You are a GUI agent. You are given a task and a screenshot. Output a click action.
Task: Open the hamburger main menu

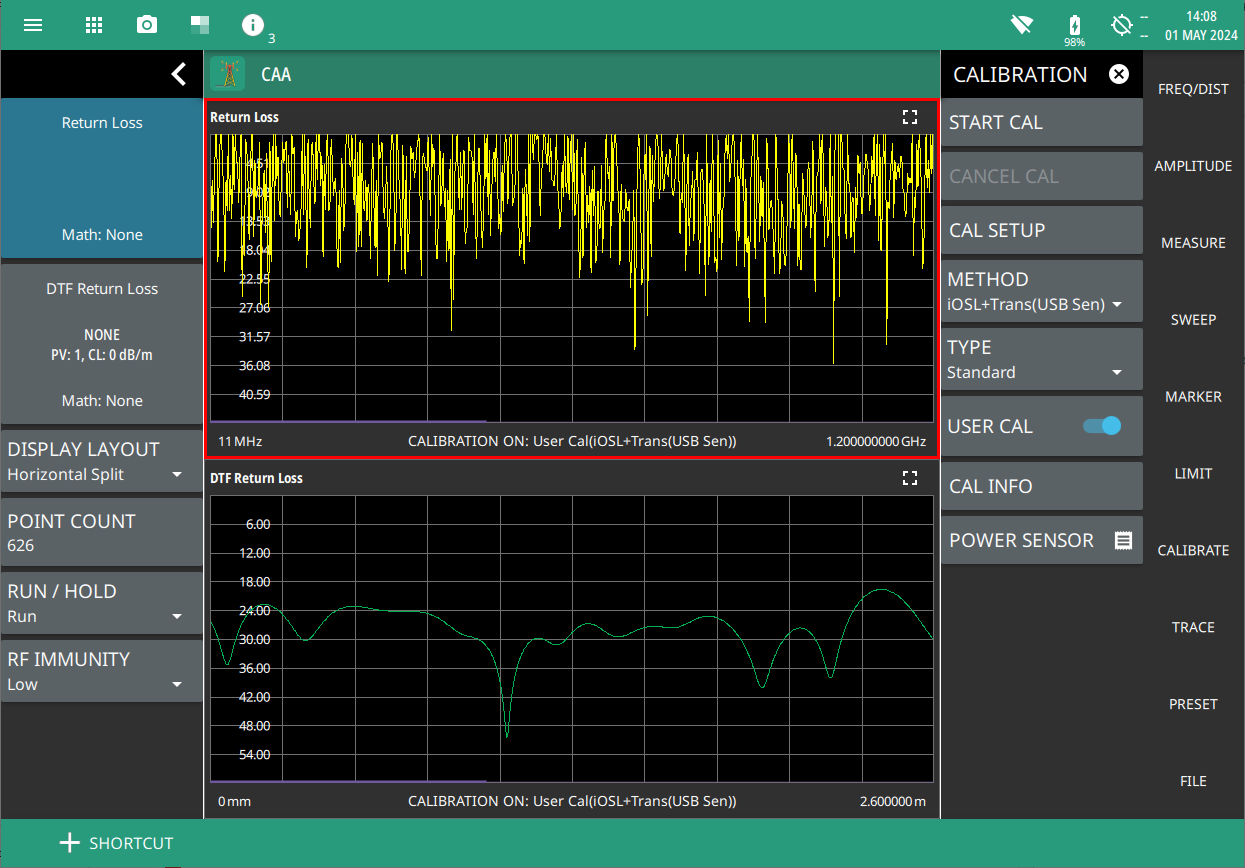pyautogui.click(x=33, y=25)
